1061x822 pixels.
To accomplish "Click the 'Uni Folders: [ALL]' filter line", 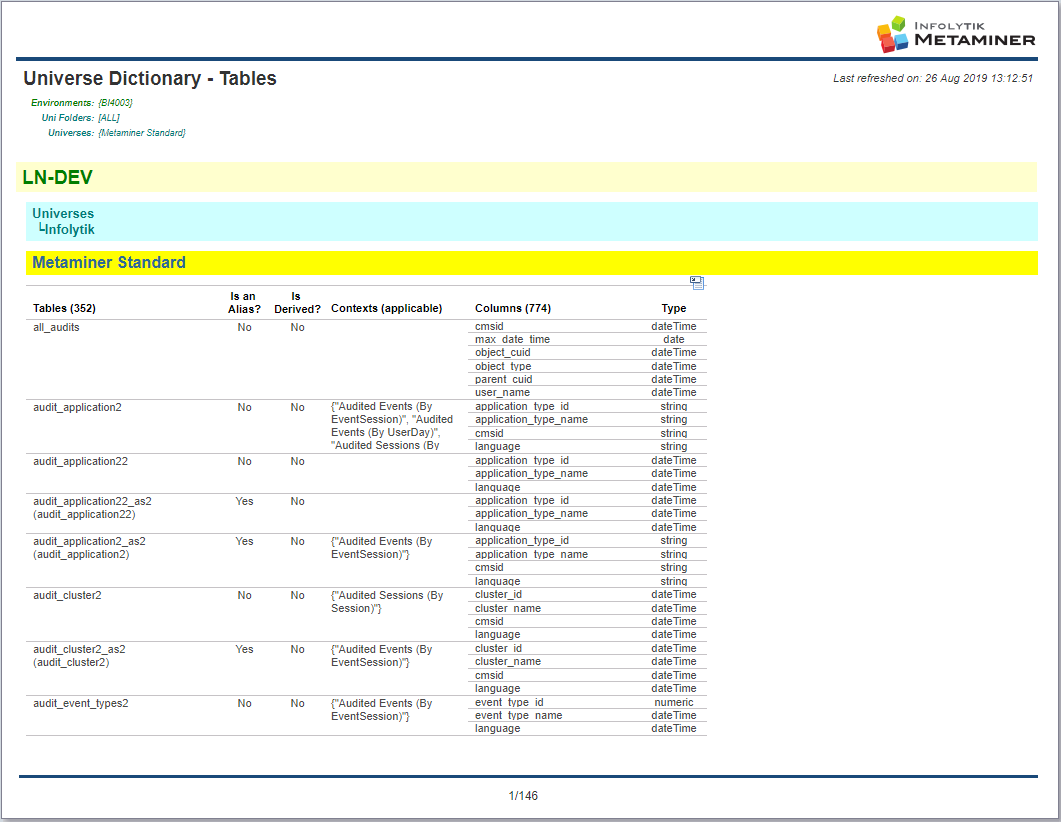I will tap(81, 118).
